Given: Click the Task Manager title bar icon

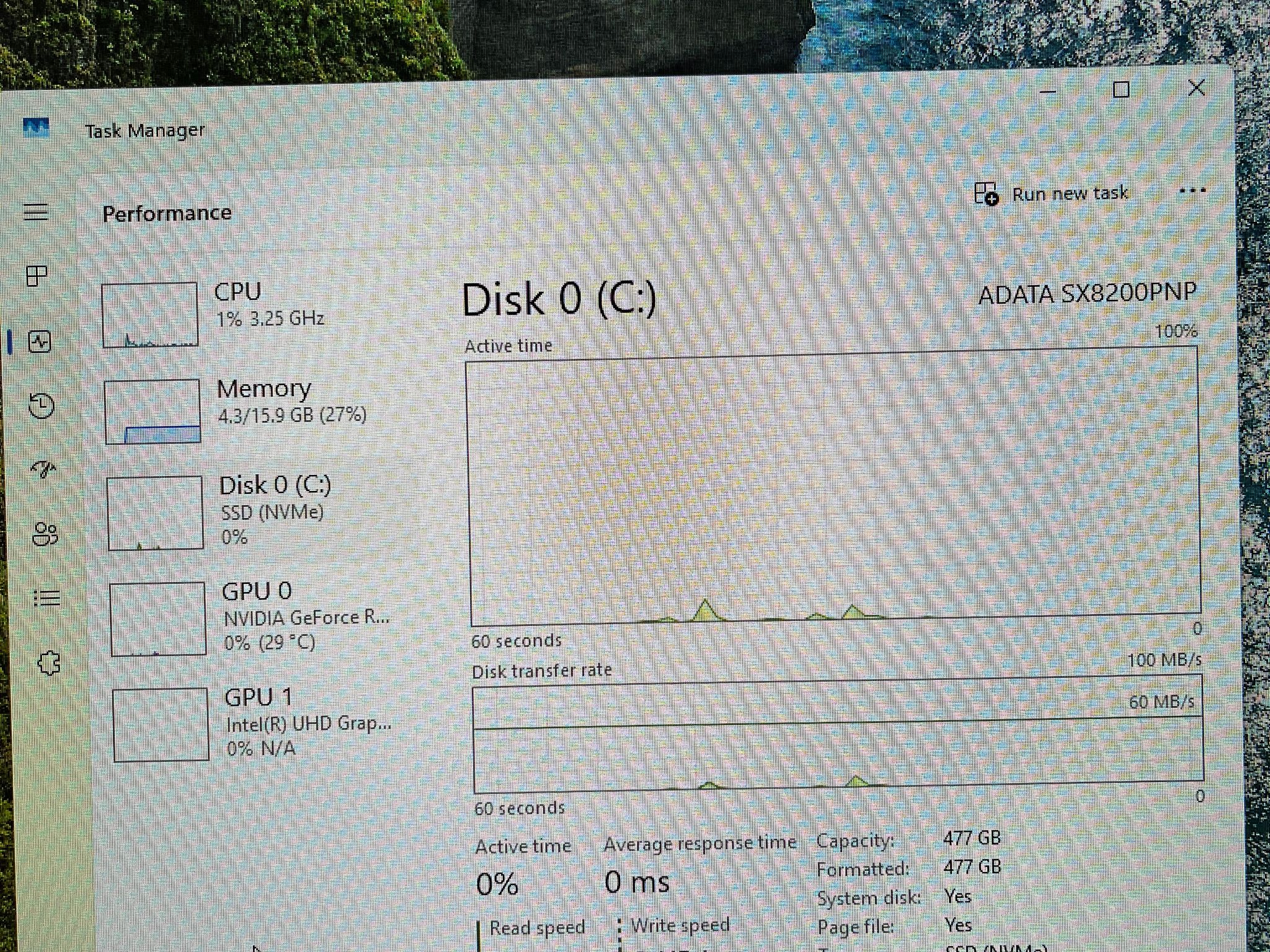Looking at the screenshot, I should pos(36,128).
